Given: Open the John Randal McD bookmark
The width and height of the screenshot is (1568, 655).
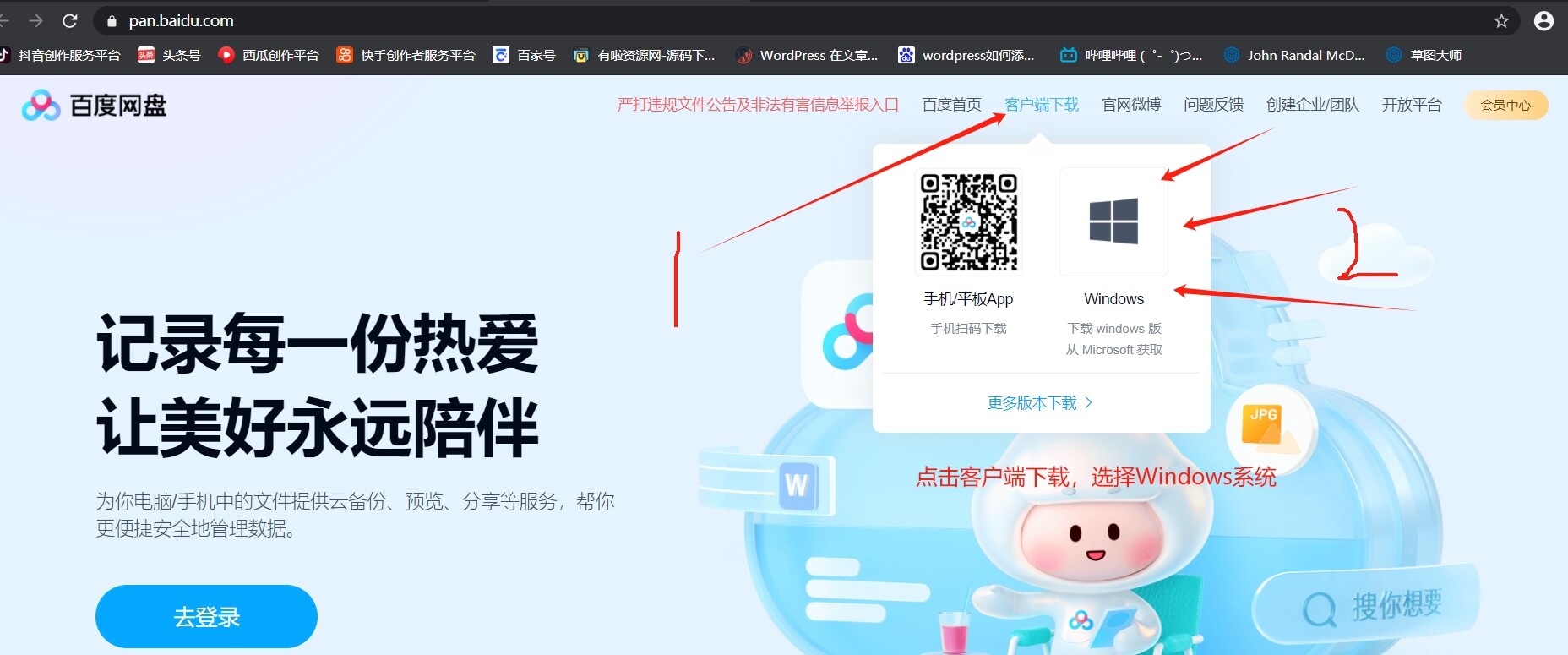Looking at the screenshot, I should (1294, 55).
